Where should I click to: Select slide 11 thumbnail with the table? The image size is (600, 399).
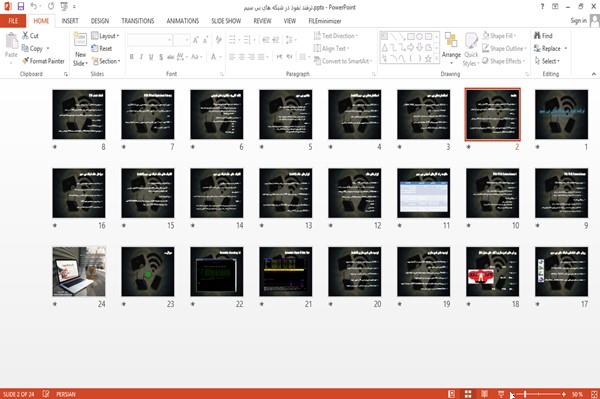pos(424,193)
